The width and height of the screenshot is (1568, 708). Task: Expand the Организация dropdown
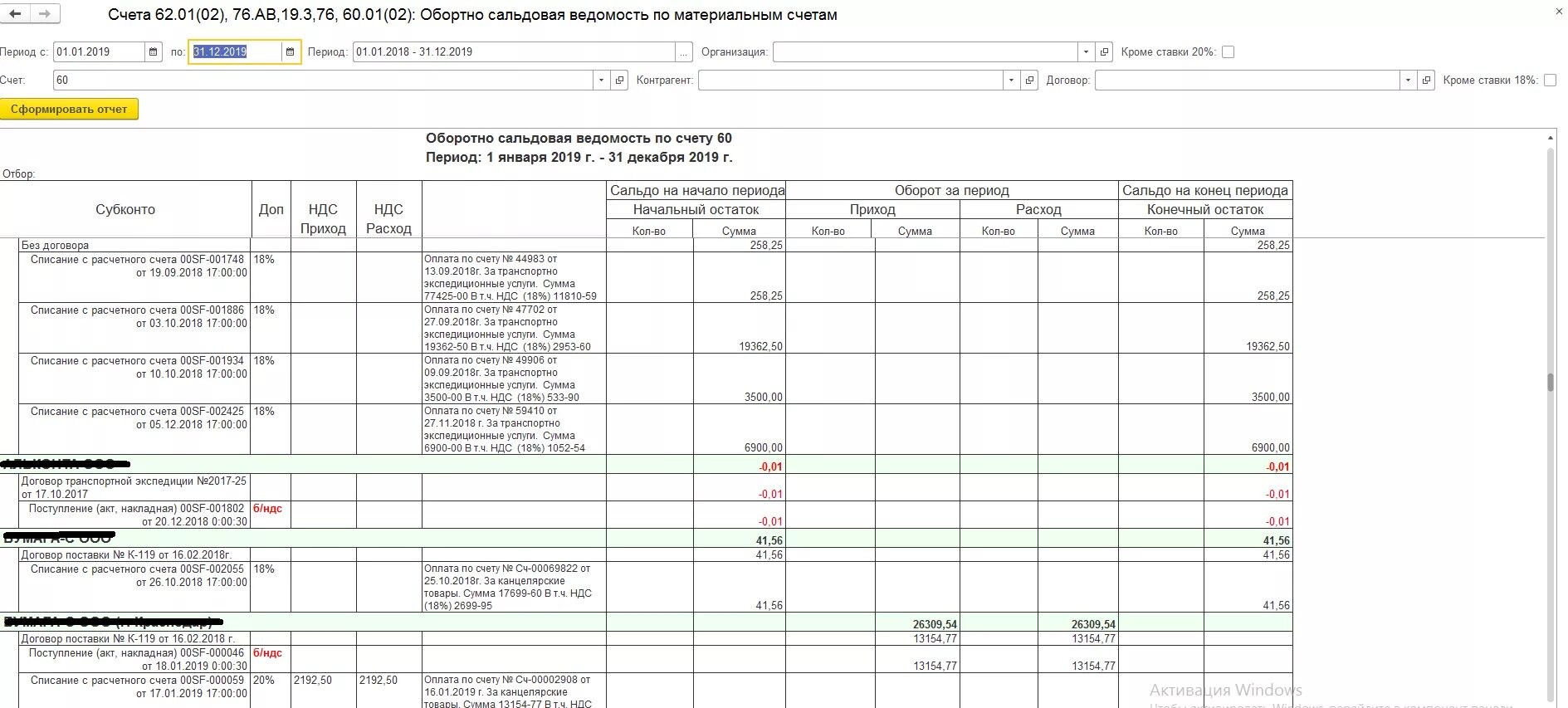click(1086, 51)
